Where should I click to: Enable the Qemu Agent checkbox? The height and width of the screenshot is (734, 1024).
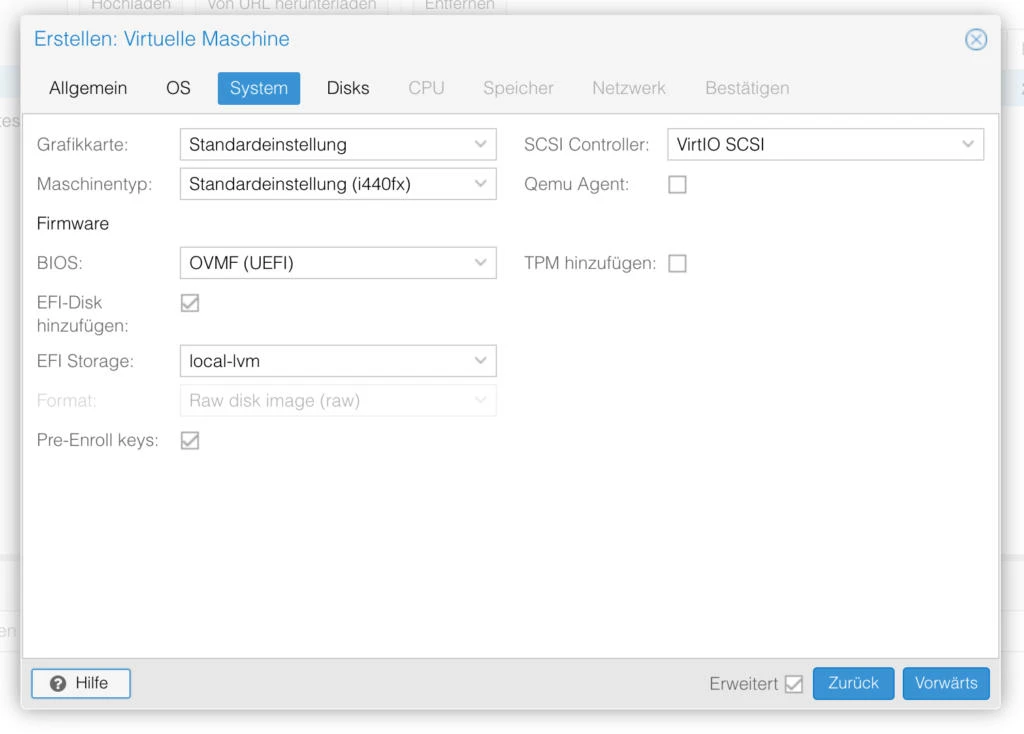[x=677, y=184]
